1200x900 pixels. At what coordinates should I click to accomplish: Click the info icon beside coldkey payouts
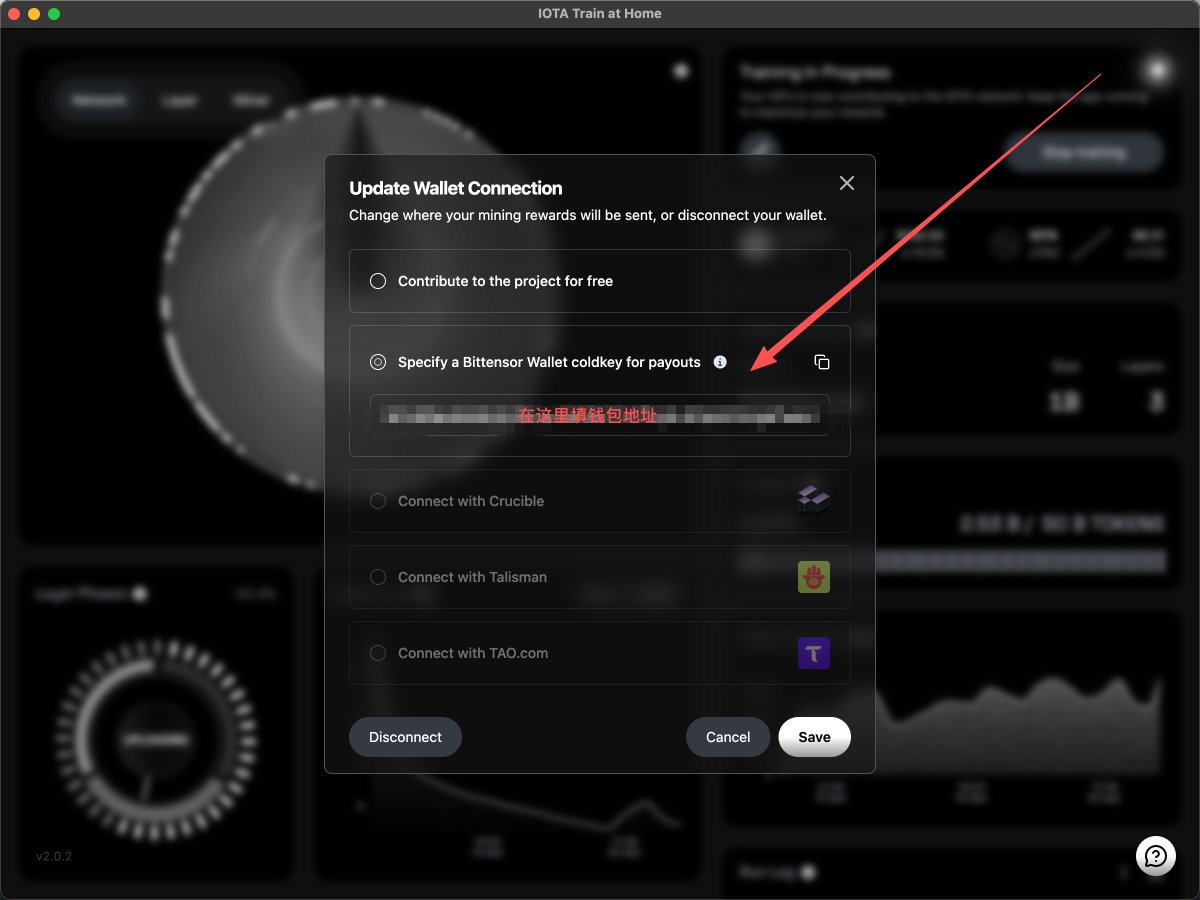[720, 362]
